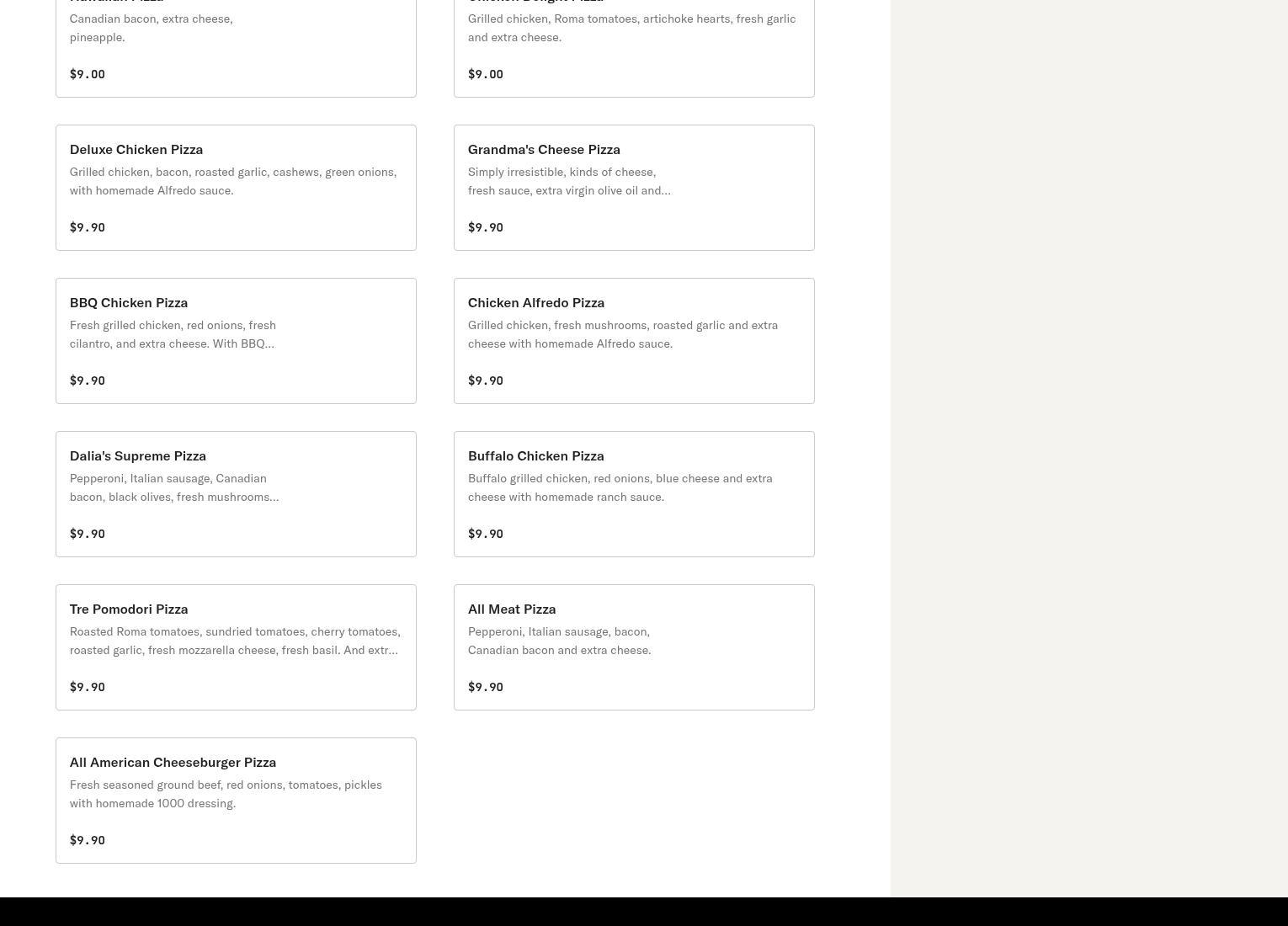Screen dimensions: 1288x926
Task: Click the $9.90 price of Buffalo Chicken Pizza
Action: tap(486, 534)
